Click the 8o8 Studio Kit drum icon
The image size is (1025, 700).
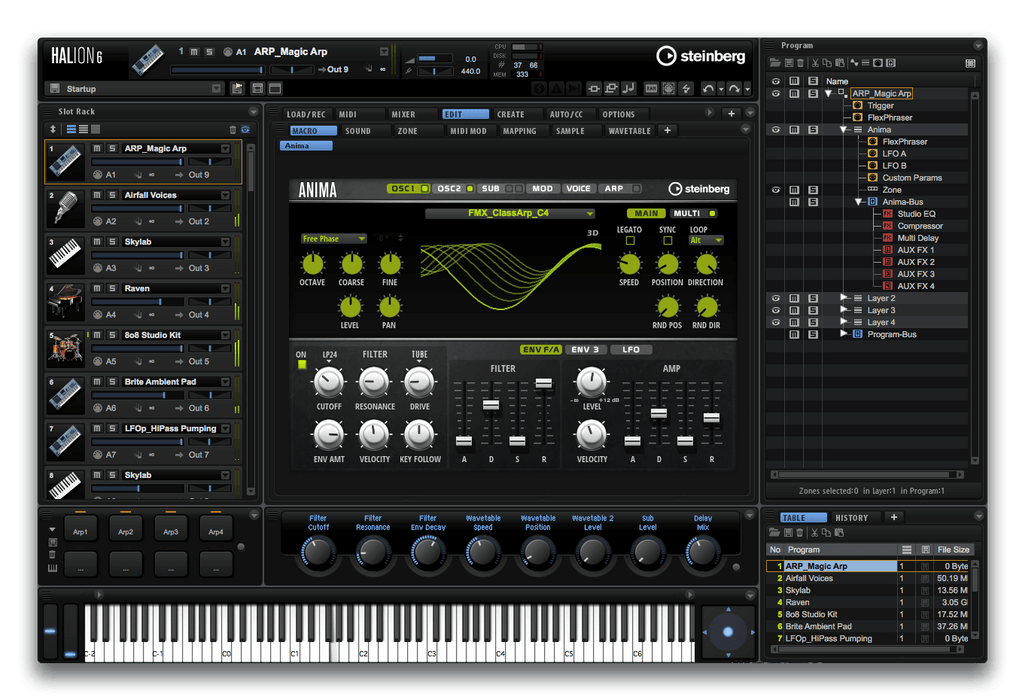point(65,348)
